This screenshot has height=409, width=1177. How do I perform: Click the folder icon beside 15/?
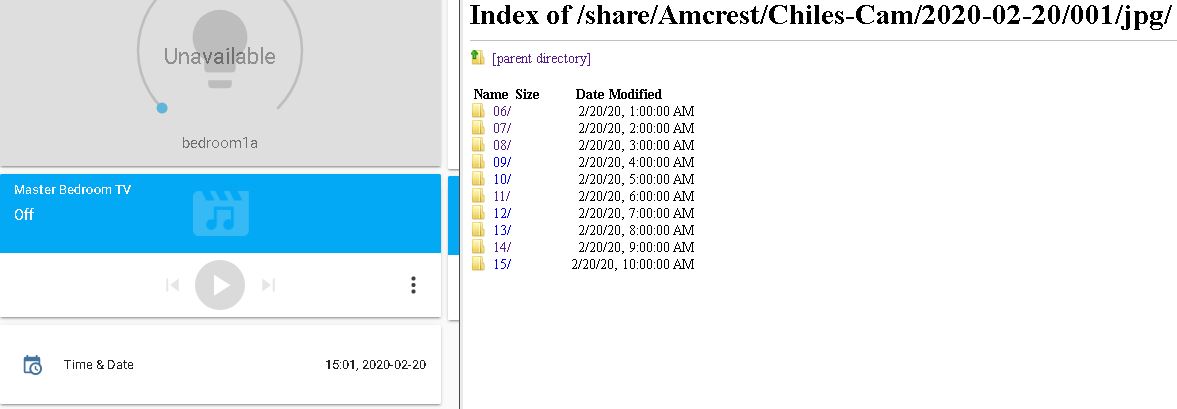click(x=478, y=263)
